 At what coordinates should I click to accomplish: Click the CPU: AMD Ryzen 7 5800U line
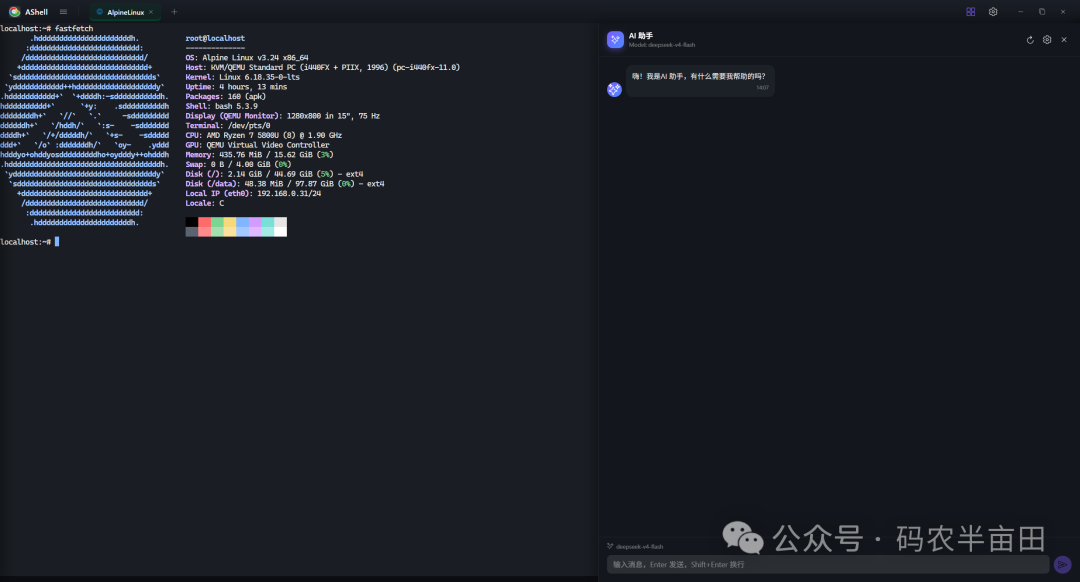[264, 135]
